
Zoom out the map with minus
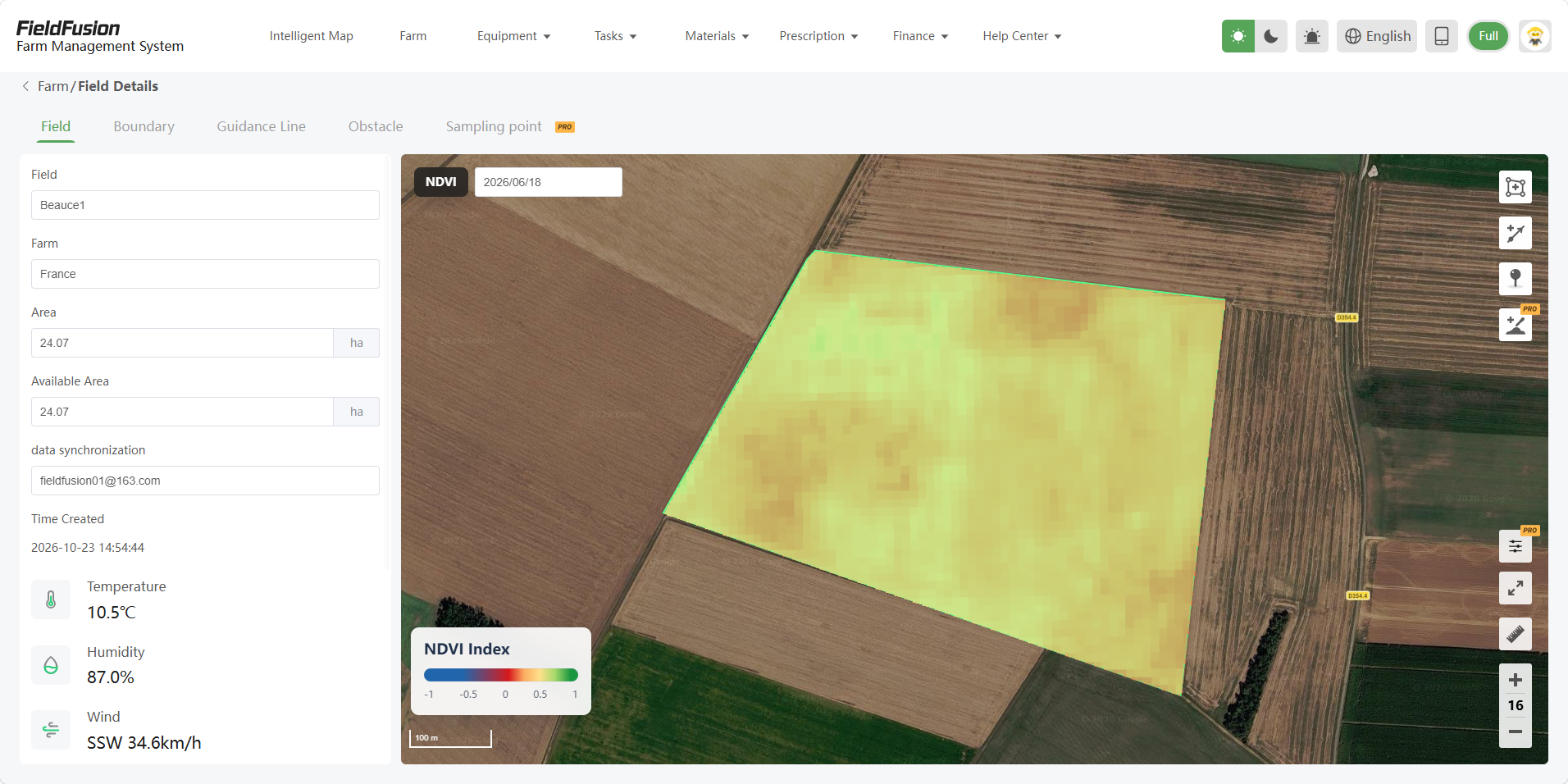point(1516,732)
